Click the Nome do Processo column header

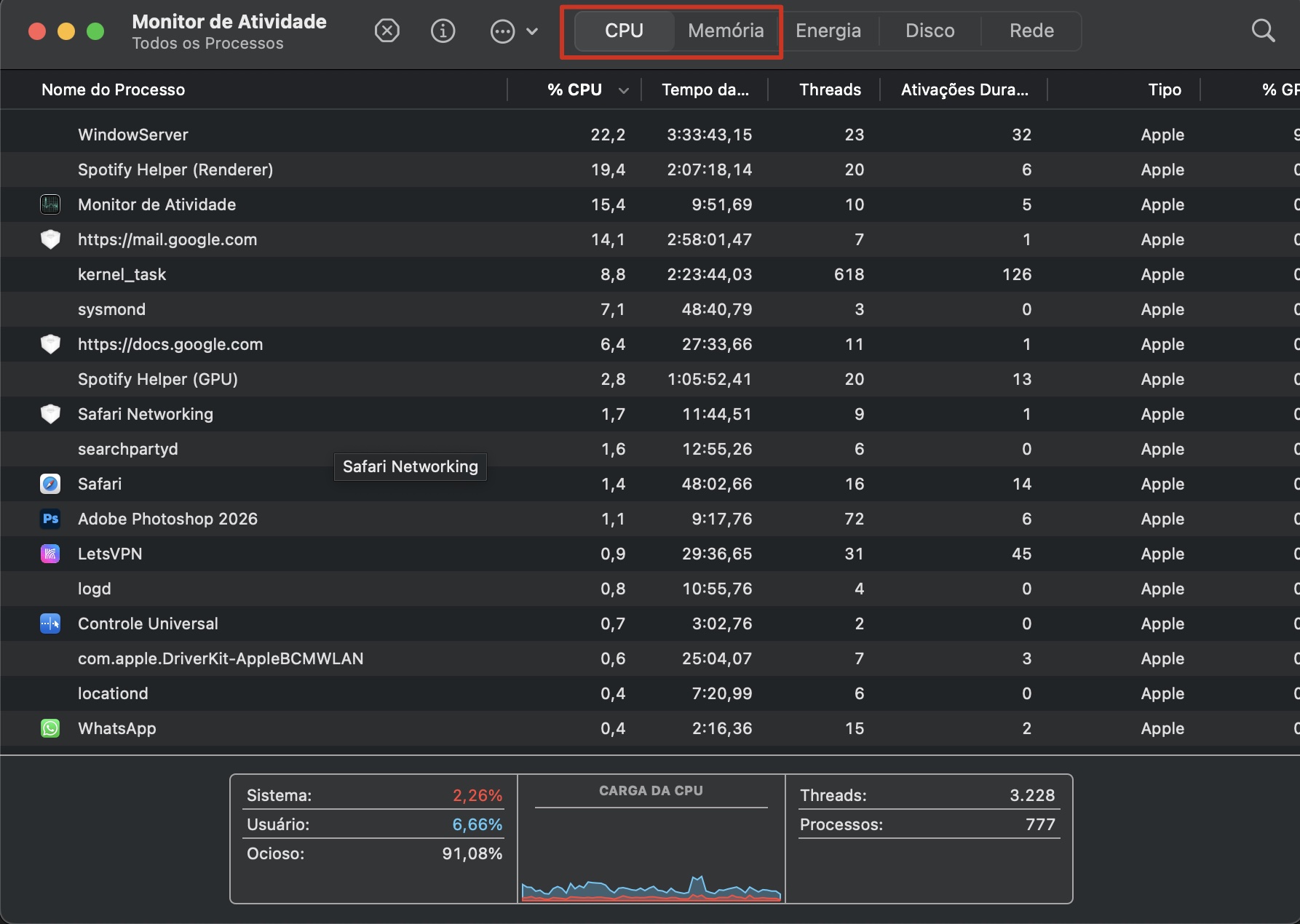[113, 89]
